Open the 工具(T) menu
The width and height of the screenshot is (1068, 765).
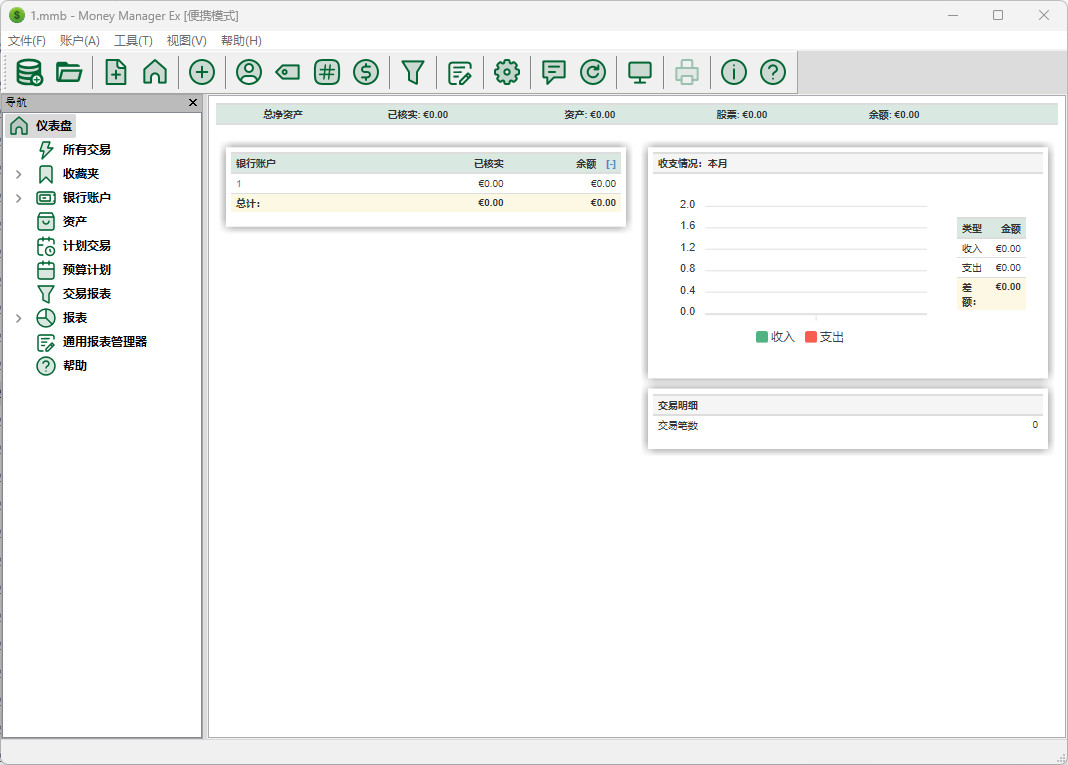pos(133,41)
